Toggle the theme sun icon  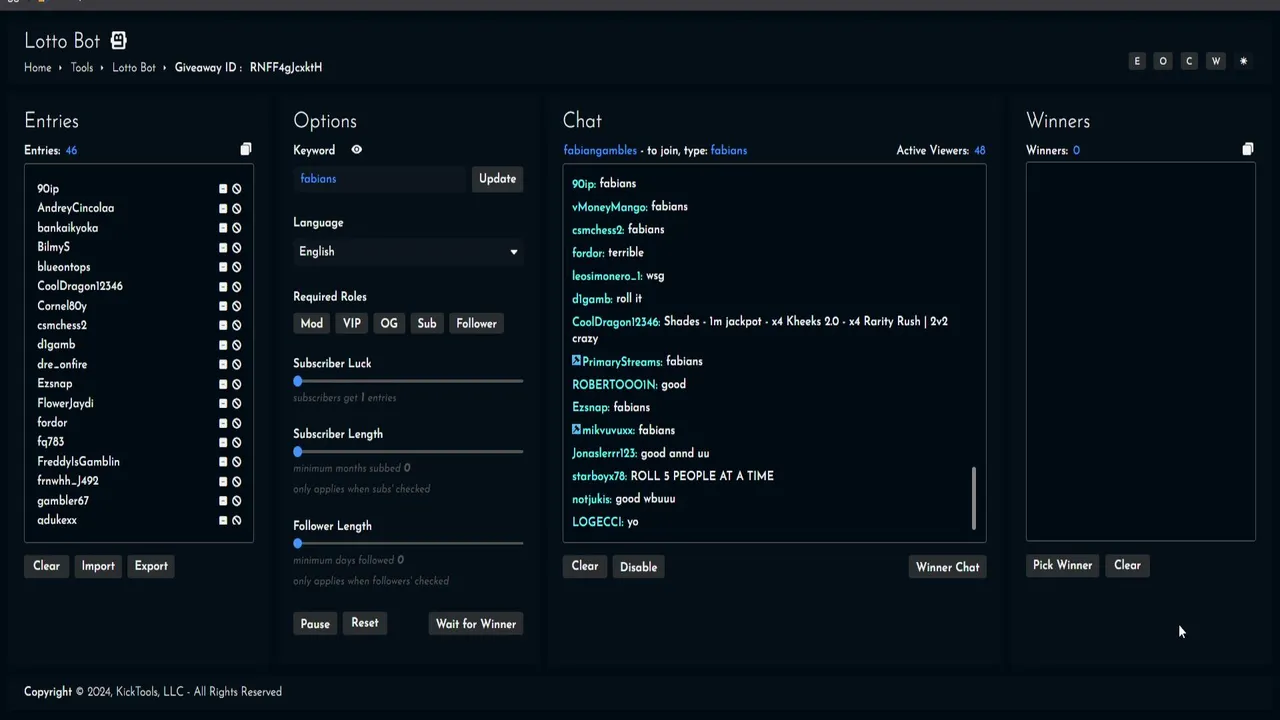(1243, 61)
